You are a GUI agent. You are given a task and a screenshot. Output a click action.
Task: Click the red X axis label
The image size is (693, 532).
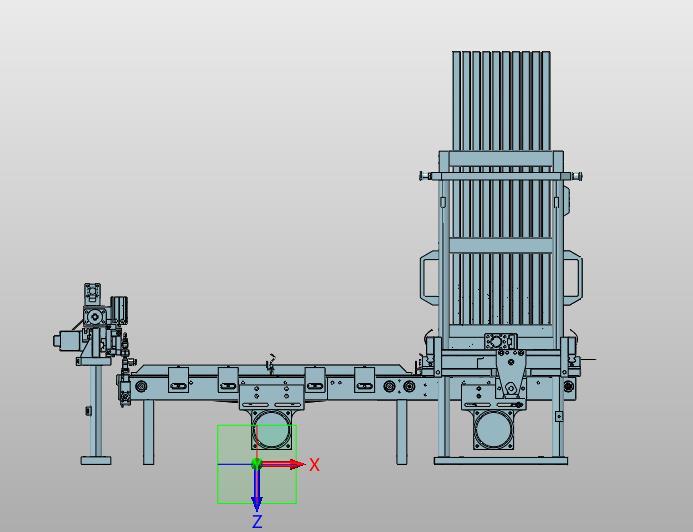314,465
